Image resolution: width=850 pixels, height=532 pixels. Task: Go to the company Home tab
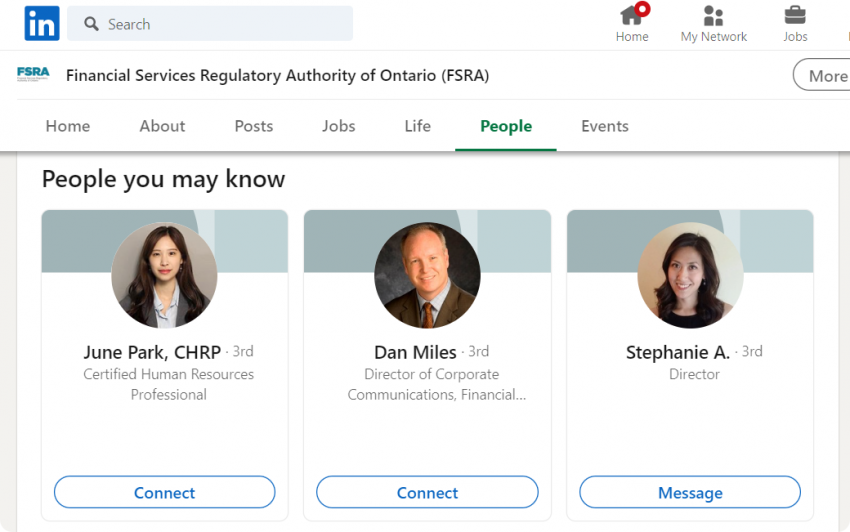(68, 126)
